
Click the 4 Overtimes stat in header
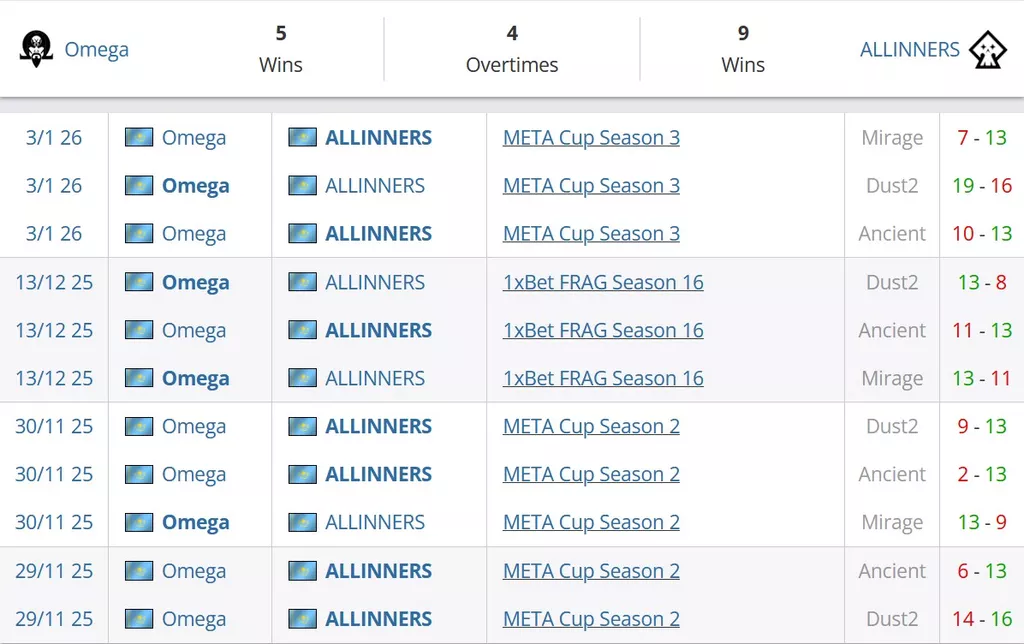coord(512,49)
